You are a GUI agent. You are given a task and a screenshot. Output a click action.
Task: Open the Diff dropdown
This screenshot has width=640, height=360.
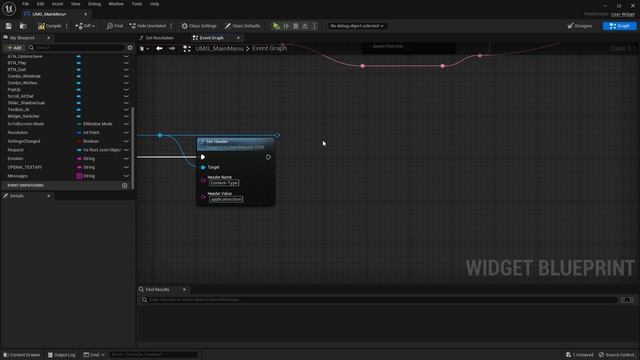click(x=85, y=26)
